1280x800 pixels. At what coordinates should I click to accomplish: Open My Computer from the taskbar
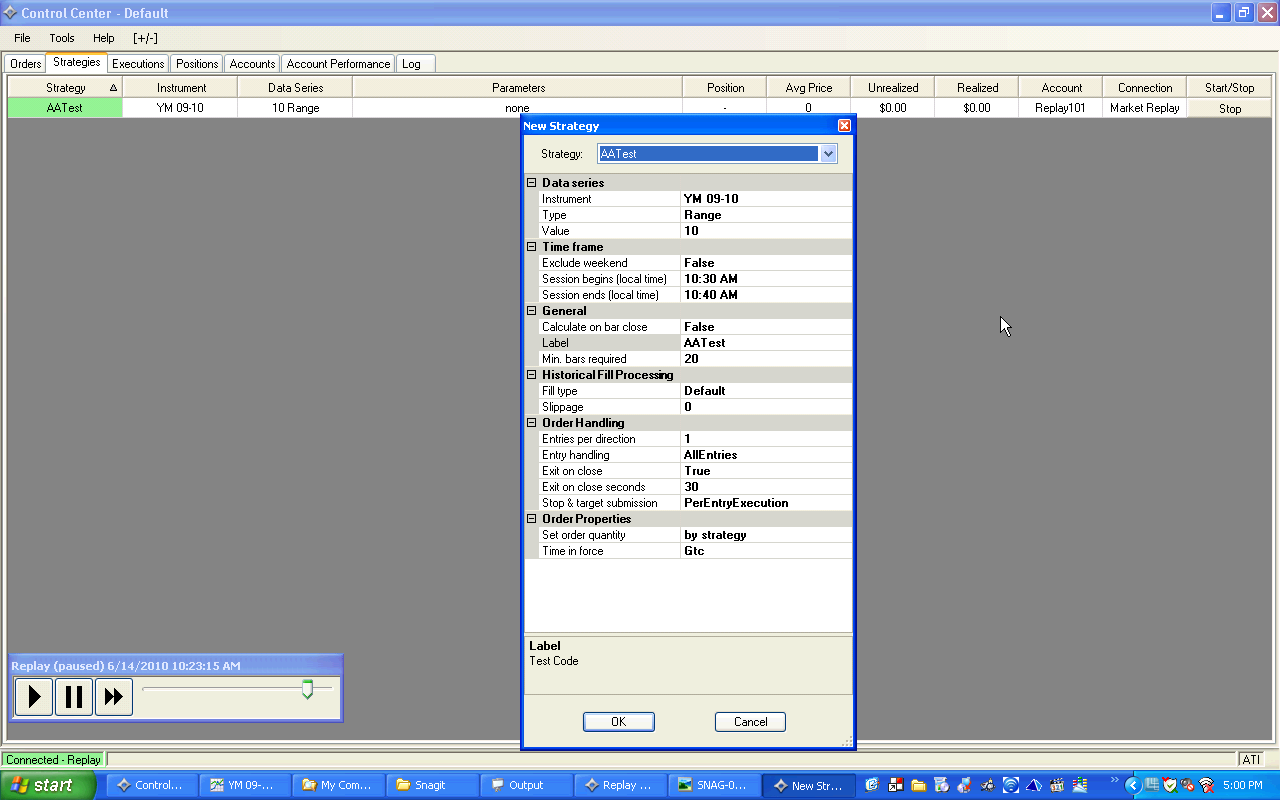(x=338, y=785)
